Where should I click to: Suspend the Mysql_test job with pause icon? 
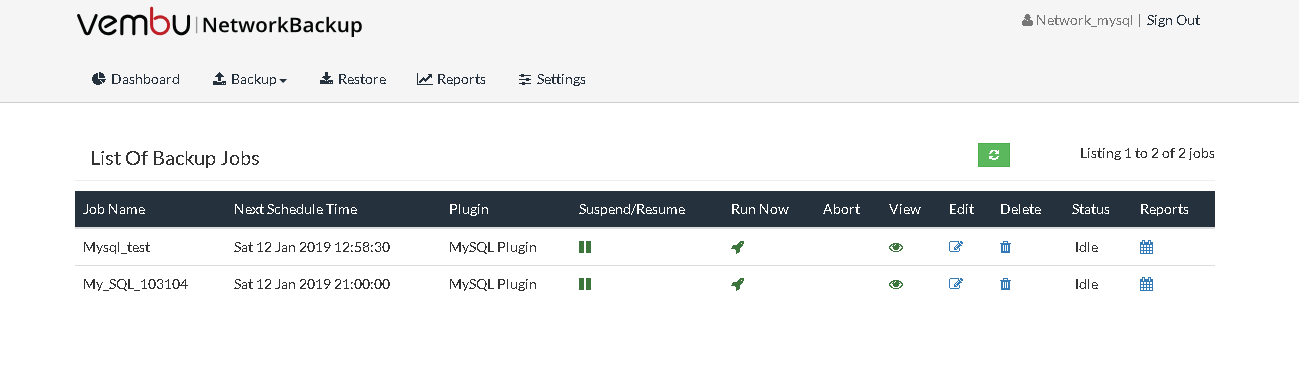585,247
